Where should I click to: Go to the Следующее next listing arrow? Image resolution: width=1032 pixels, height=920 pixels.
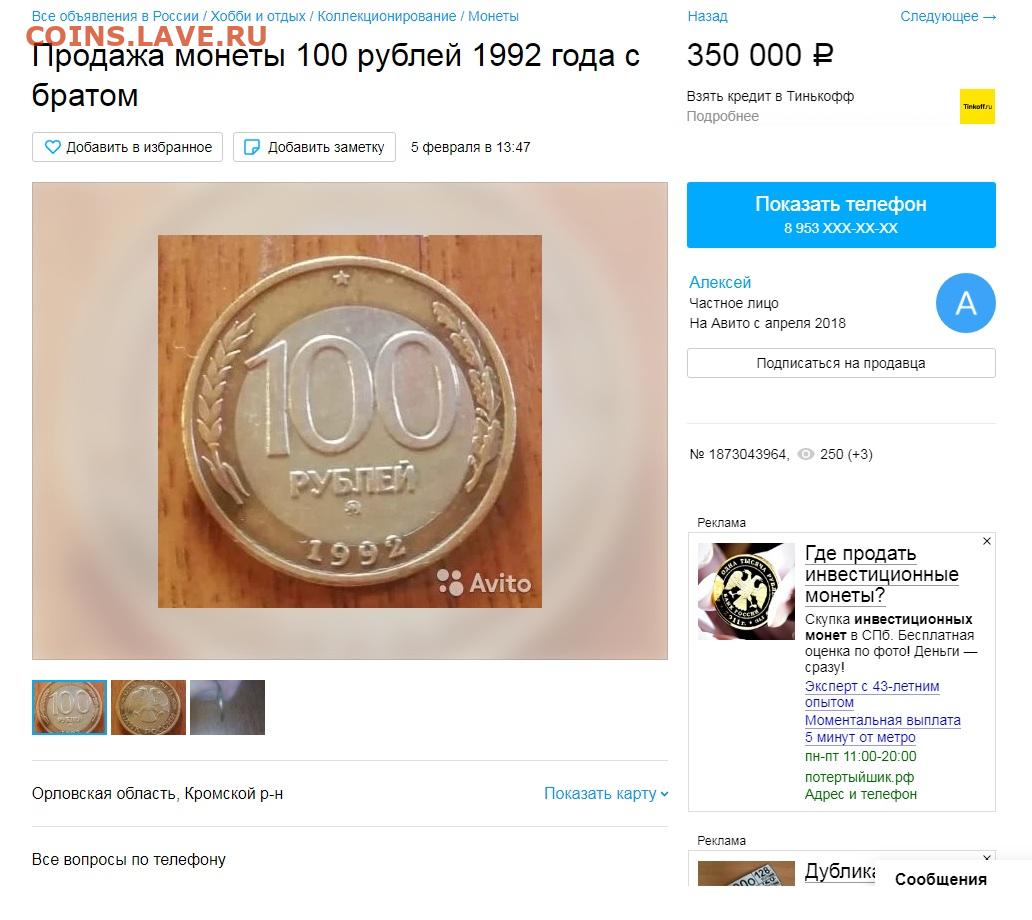948,16
